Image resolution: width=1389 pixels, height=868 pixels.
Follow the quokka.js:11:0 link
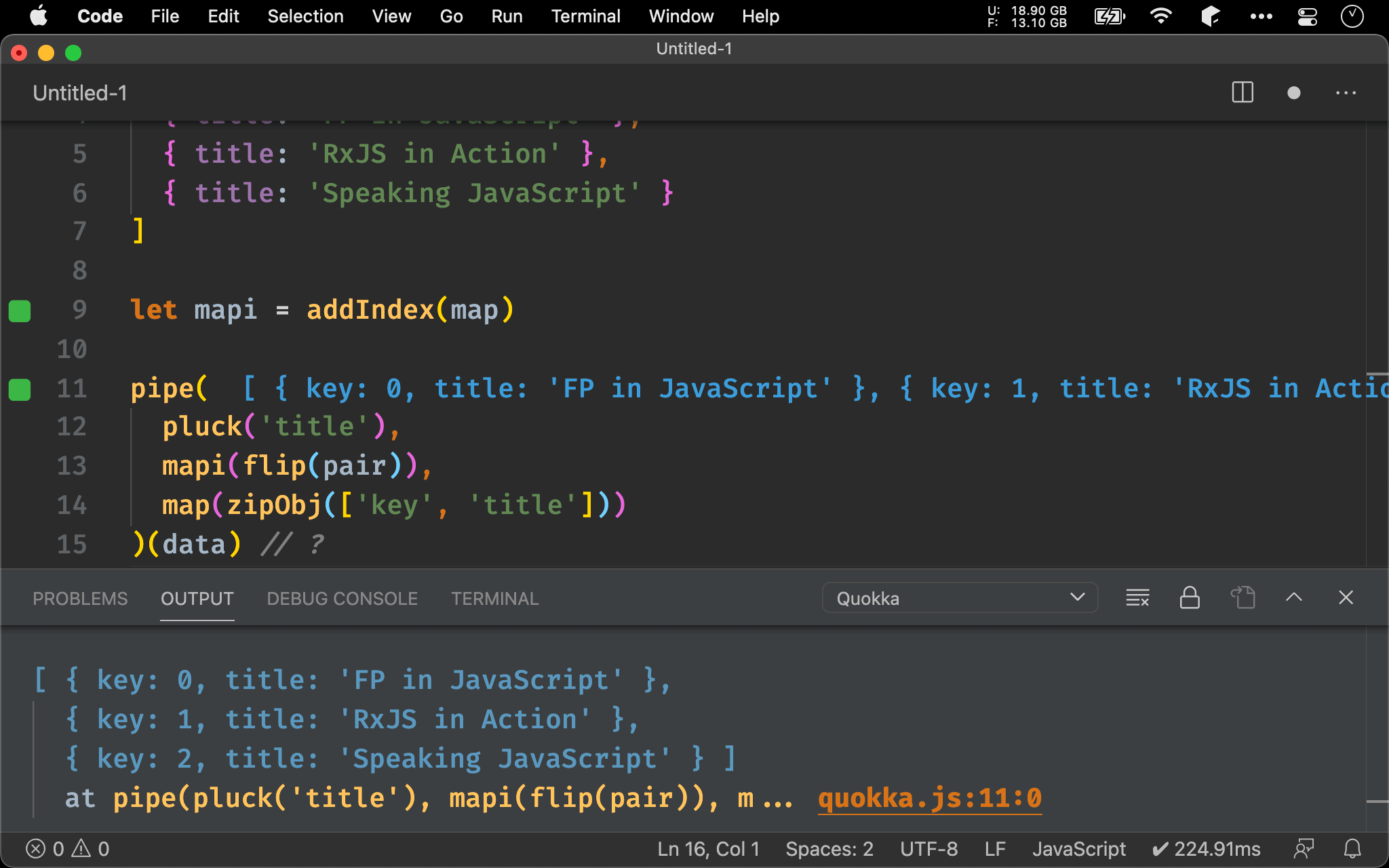click(930, 798)
